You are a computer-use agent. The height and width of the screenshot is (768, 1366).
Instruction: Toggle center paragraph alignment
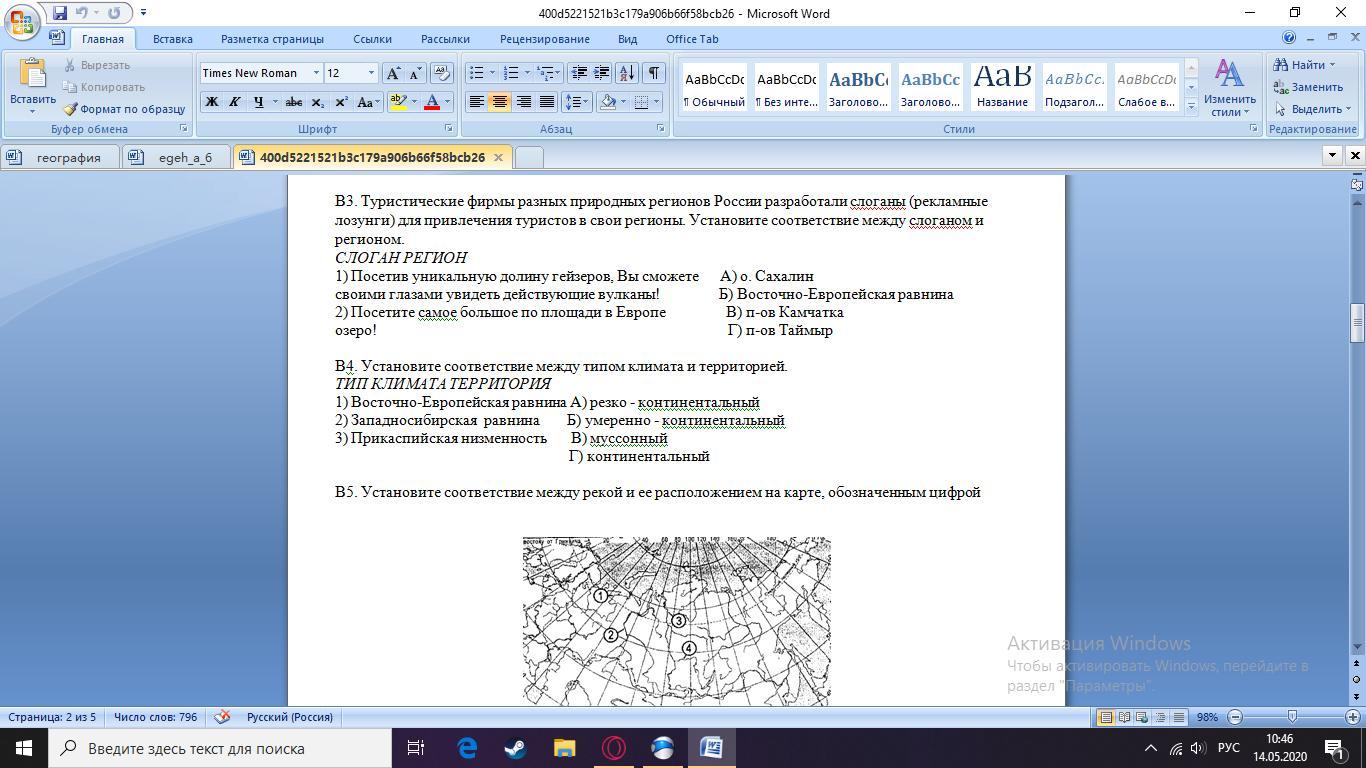[499, 102]
